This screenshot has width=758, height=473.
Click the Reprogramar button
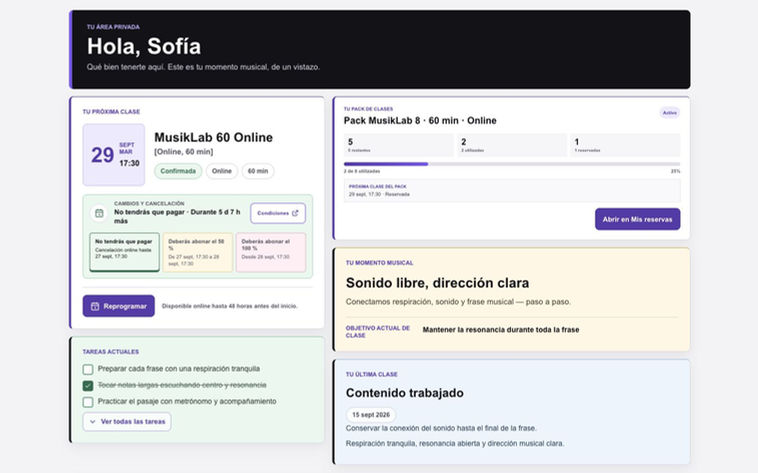(x=118, y=306)
